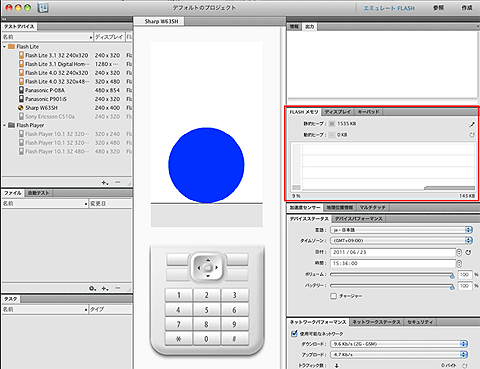Open the gear menu in files panel
The height and width of the screenshot is (369, 480).
pos(92,288)
